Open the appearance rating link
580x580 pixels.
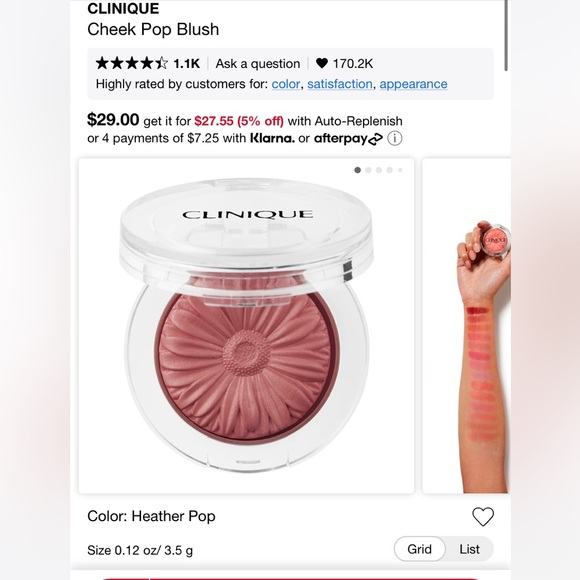414,84
